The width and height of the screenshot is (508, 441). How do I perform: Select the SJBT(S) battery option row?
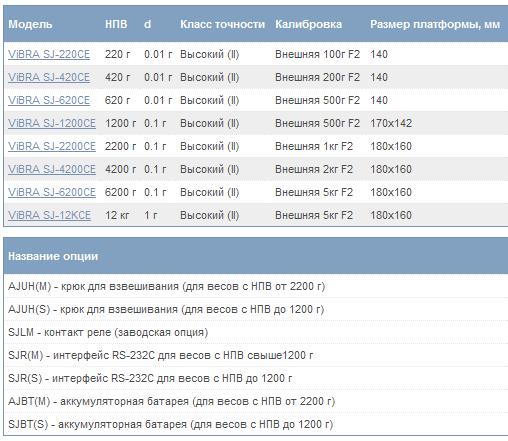[256, 424]
